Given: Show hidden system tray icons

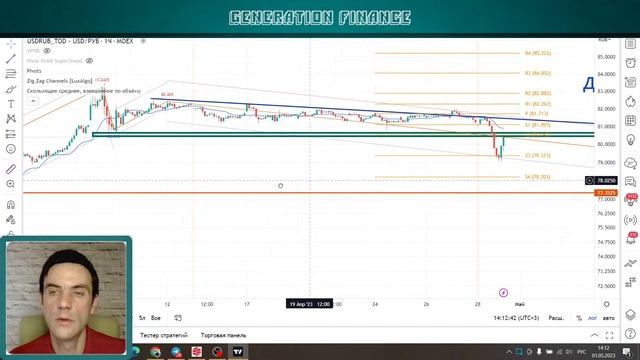Looking at the screenshot, I should [509, 351].
